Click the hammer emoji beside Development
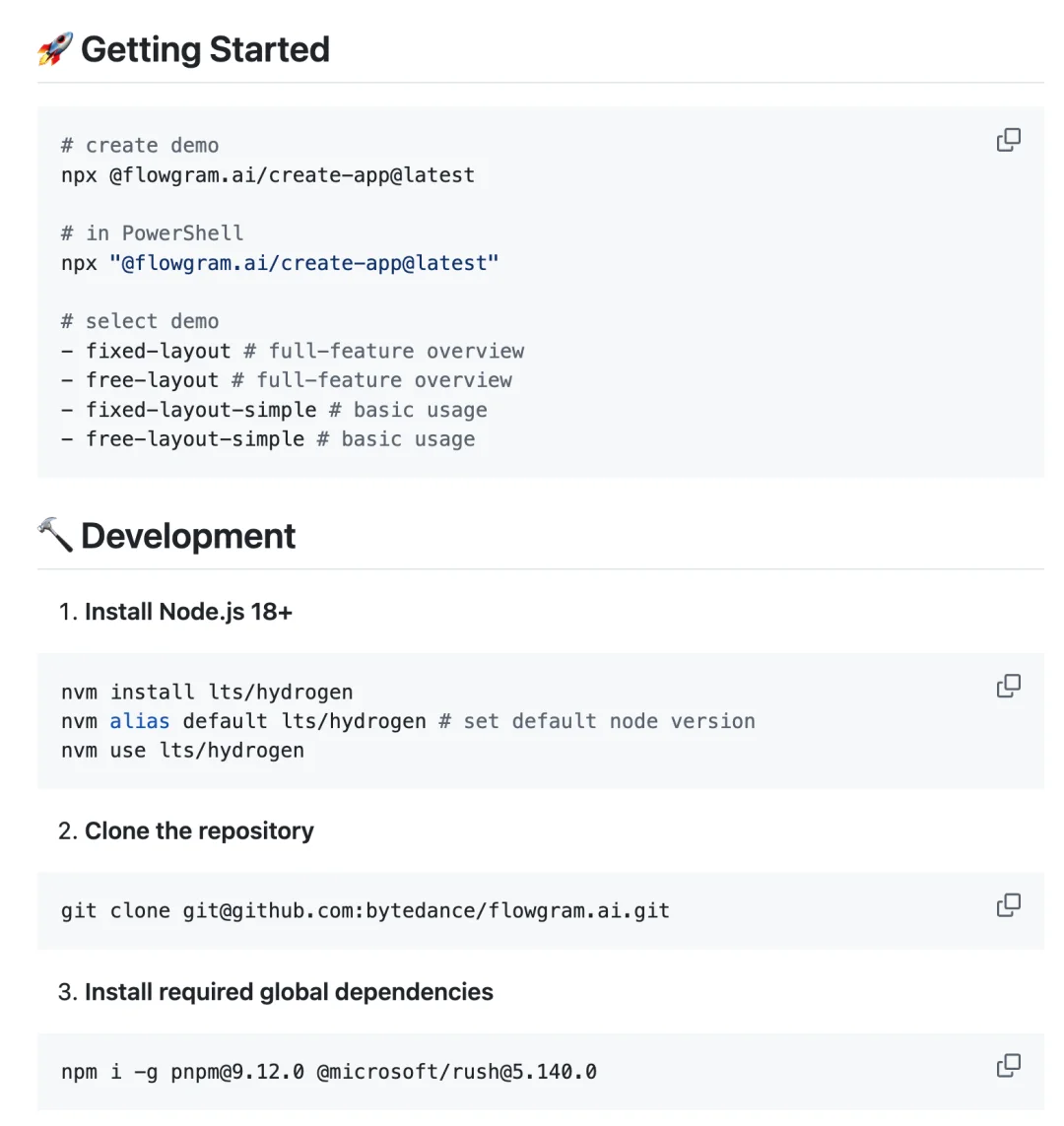 point(55,535)
